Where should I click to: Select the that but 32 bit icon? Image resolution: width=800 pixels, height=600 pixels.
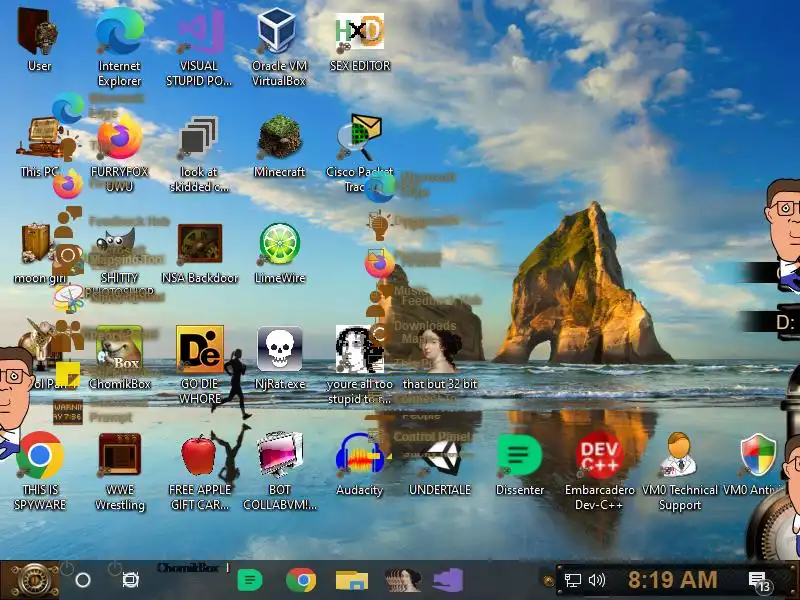click(440, 358)
